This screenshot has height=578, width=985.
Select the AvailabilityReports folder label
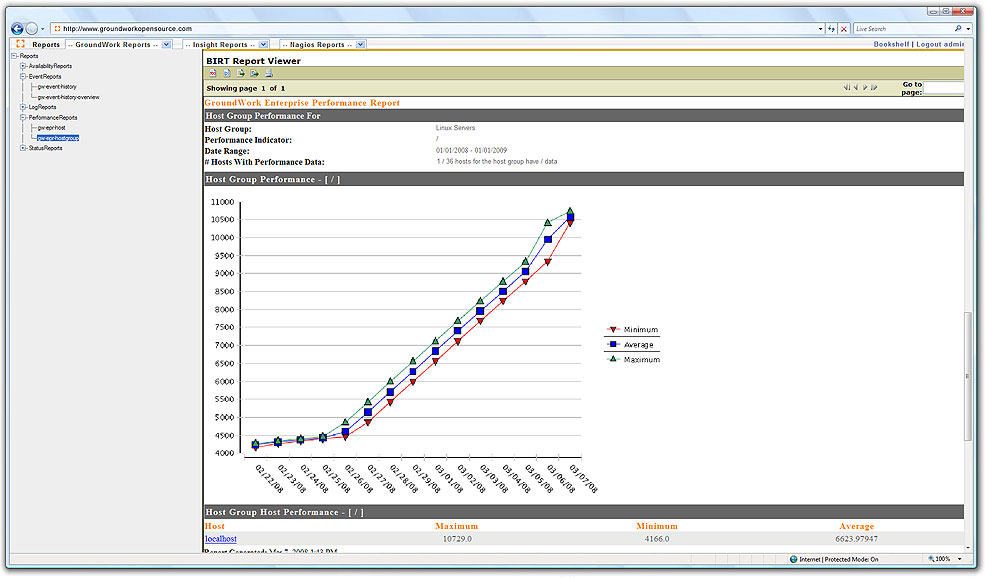(50, 66)
